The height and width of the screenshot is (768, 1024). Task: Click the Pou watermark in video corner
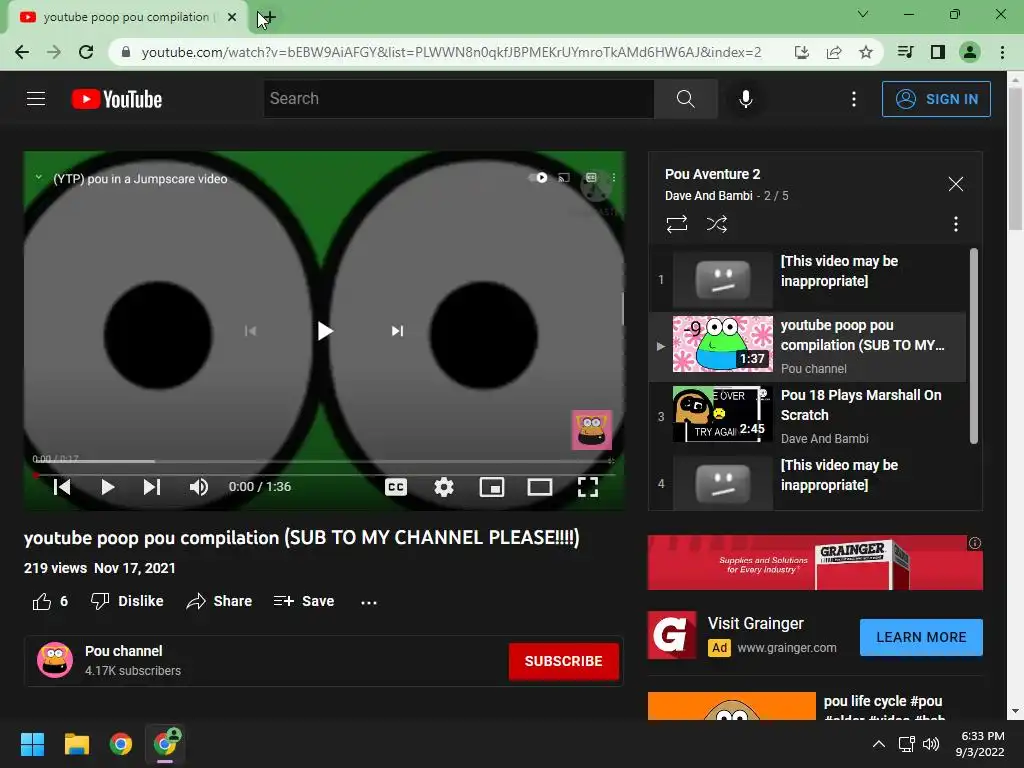592,430
